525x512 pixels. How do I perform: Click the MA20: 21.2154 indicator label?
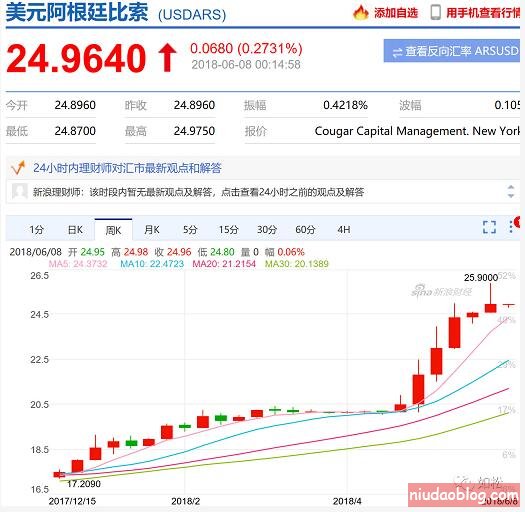point(224,264)
